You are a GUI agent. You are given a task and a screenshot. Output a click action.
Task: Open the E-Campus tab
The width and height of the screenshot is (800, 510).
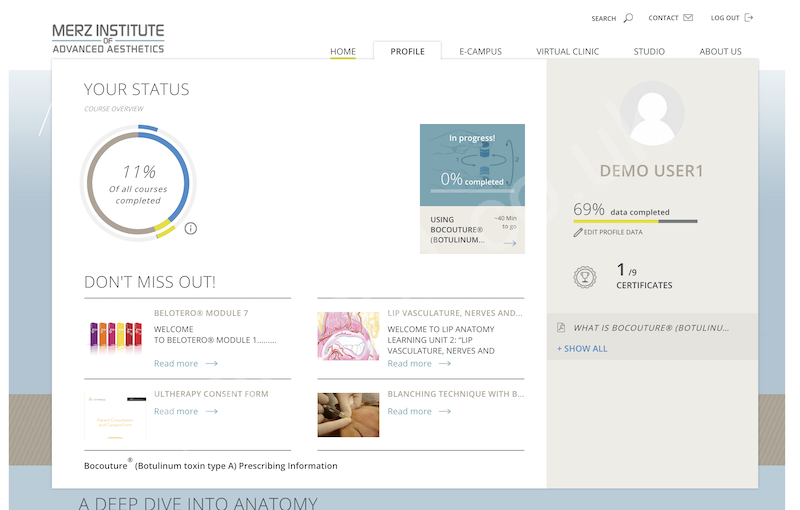click(x=480, y=52)
